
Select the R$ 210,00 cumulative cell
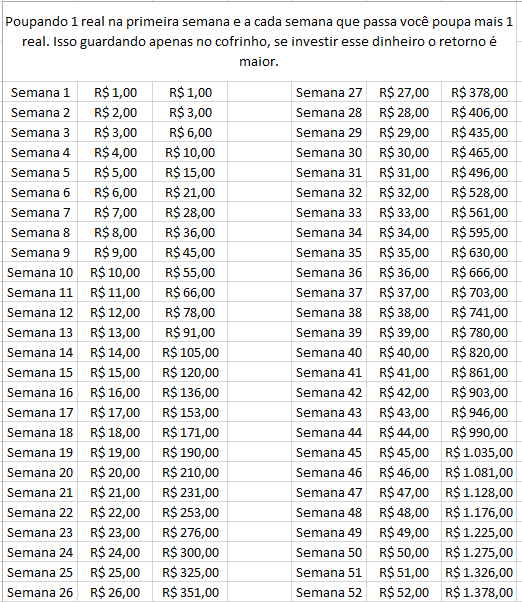click(190, 472)
